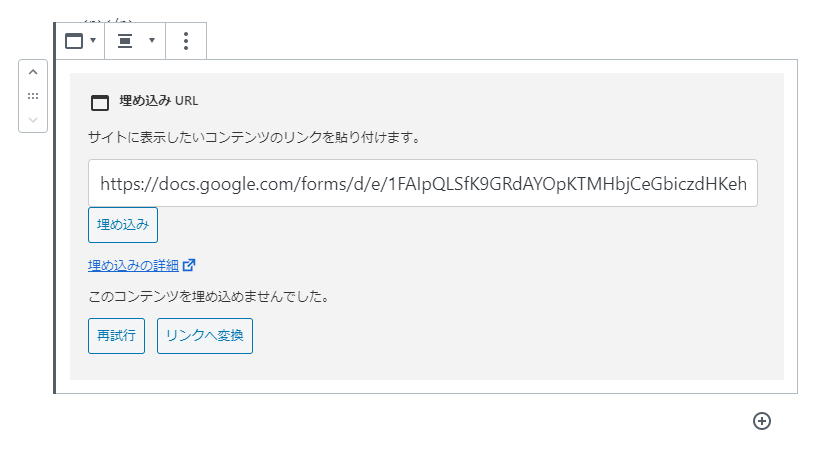Click the circled plus add block icon
This screenshot has width=832, height=453.
coord(762,421)
